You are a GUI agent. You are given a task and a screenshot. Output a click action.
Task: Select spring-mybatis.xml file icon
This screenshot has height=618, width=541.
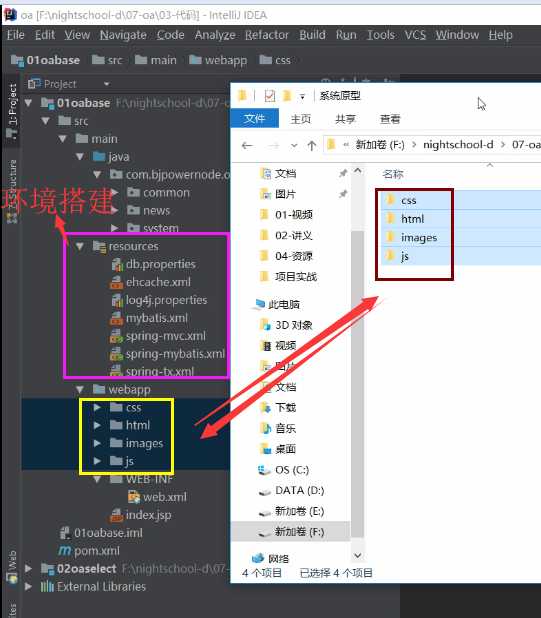tap(117, 354)
